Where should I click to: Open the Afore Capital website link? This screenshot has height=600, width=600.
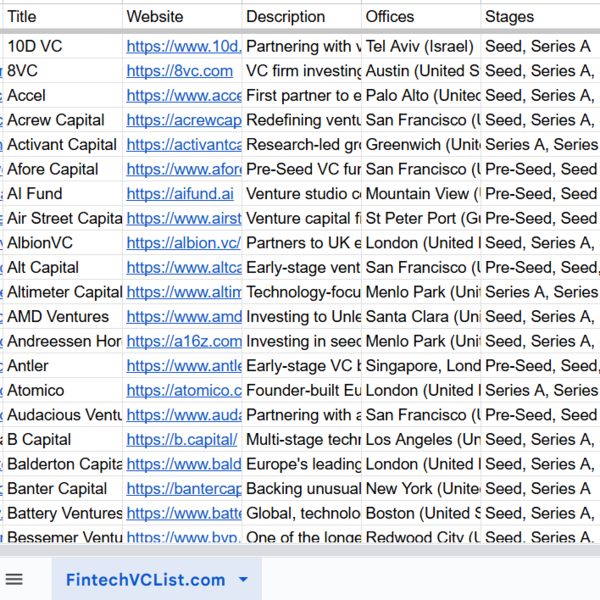coord(184,169)
